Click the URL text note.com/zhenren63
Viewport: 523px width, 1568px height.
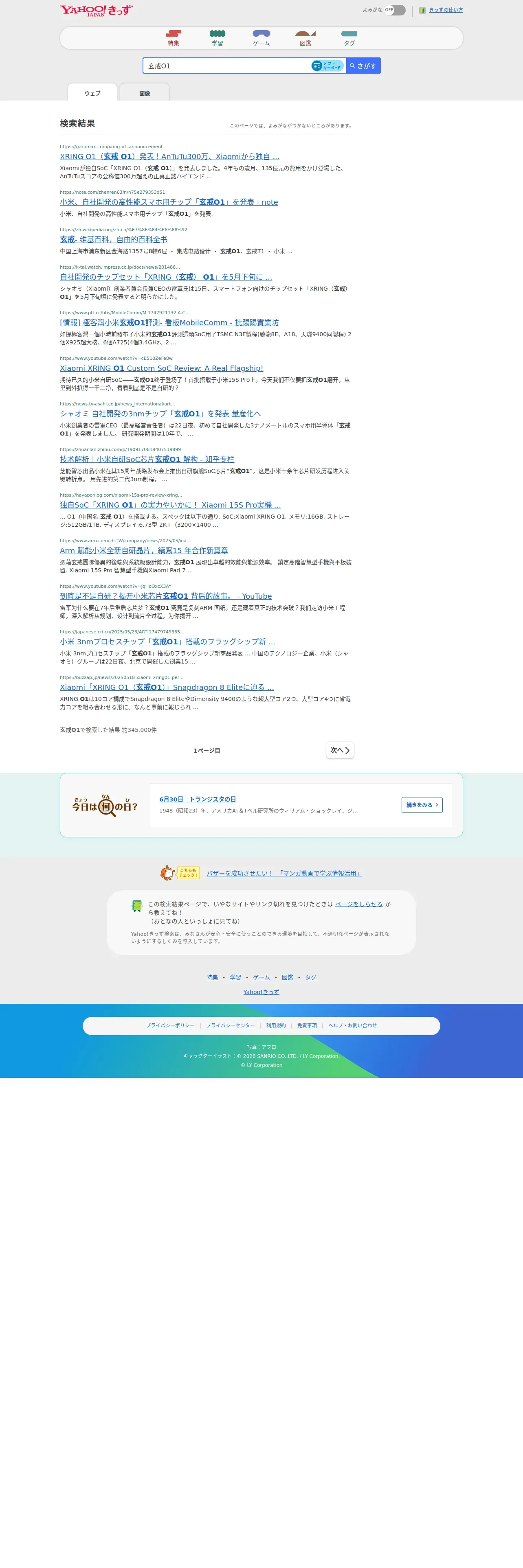click(113, 193)
